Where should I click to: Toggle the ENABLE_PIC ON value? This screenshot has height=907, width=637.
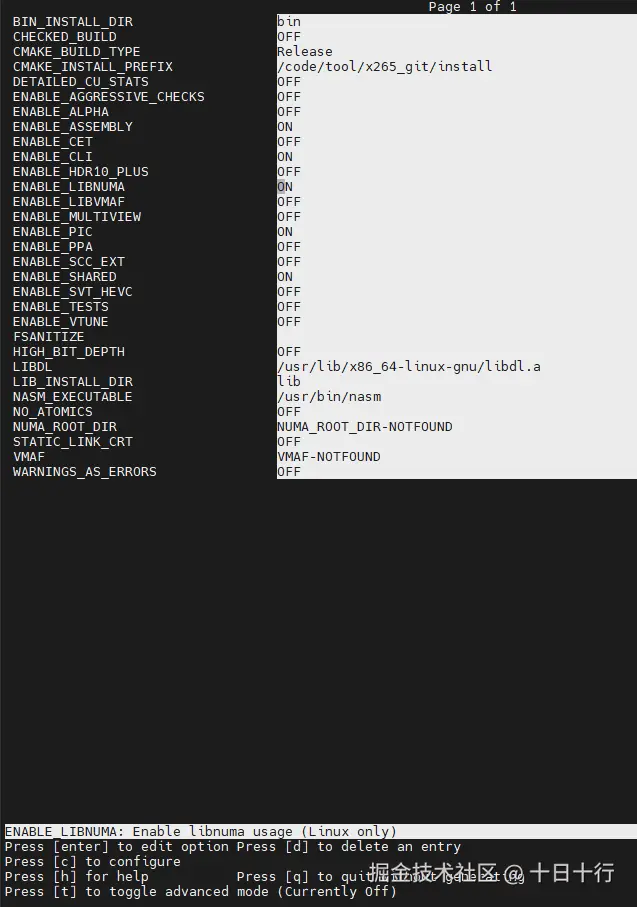point(285,232)
